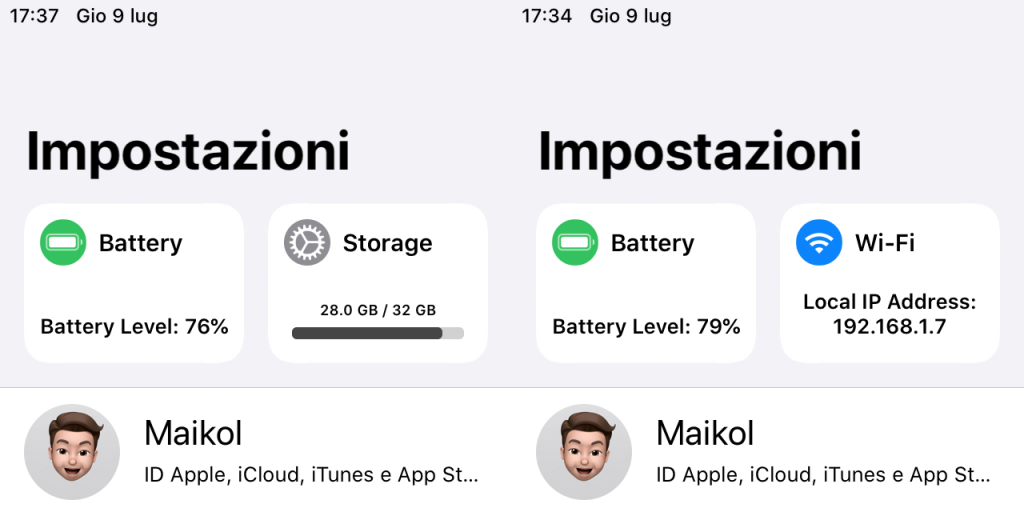Tap the 17:37 clock in status bar
Screen dimensions: 1024x516
pyautogui.click(x=34, y=16)
